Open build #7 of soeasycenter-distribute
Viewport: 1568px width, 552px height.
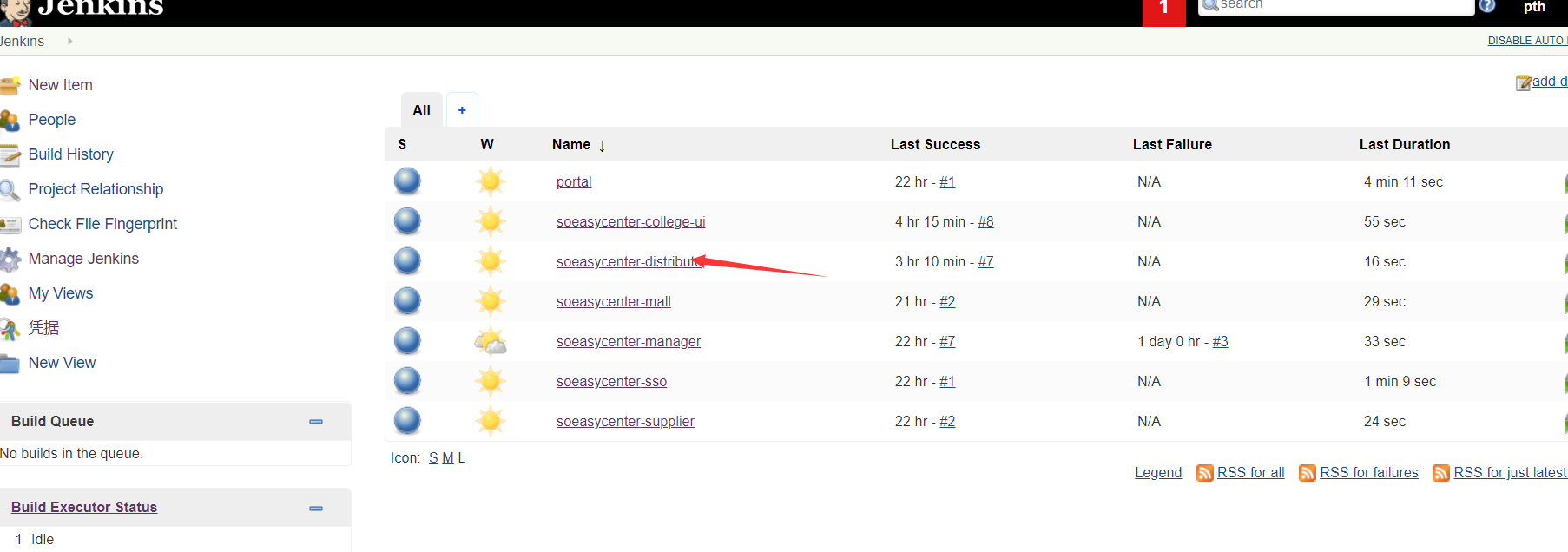(985, 261)
